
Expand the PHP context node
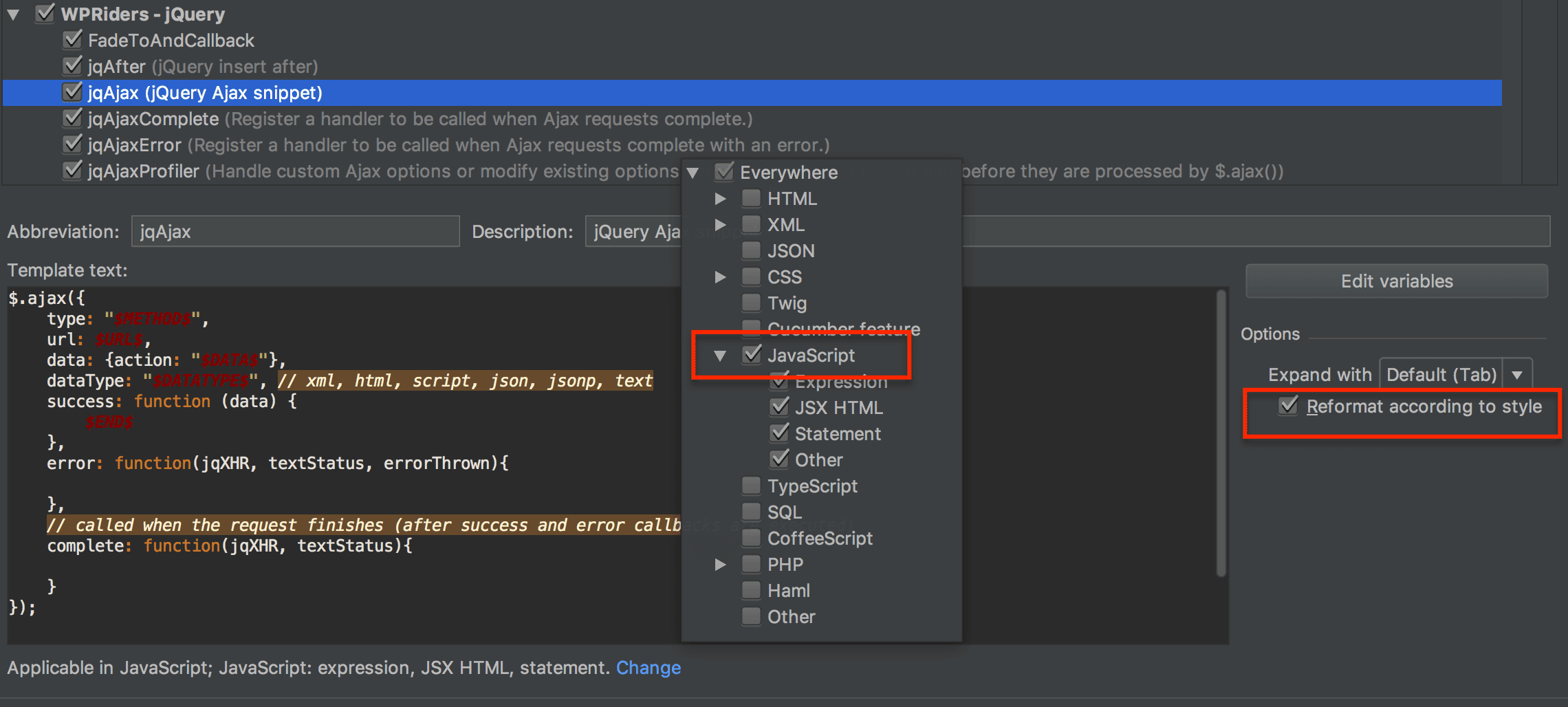pos(720,565)
